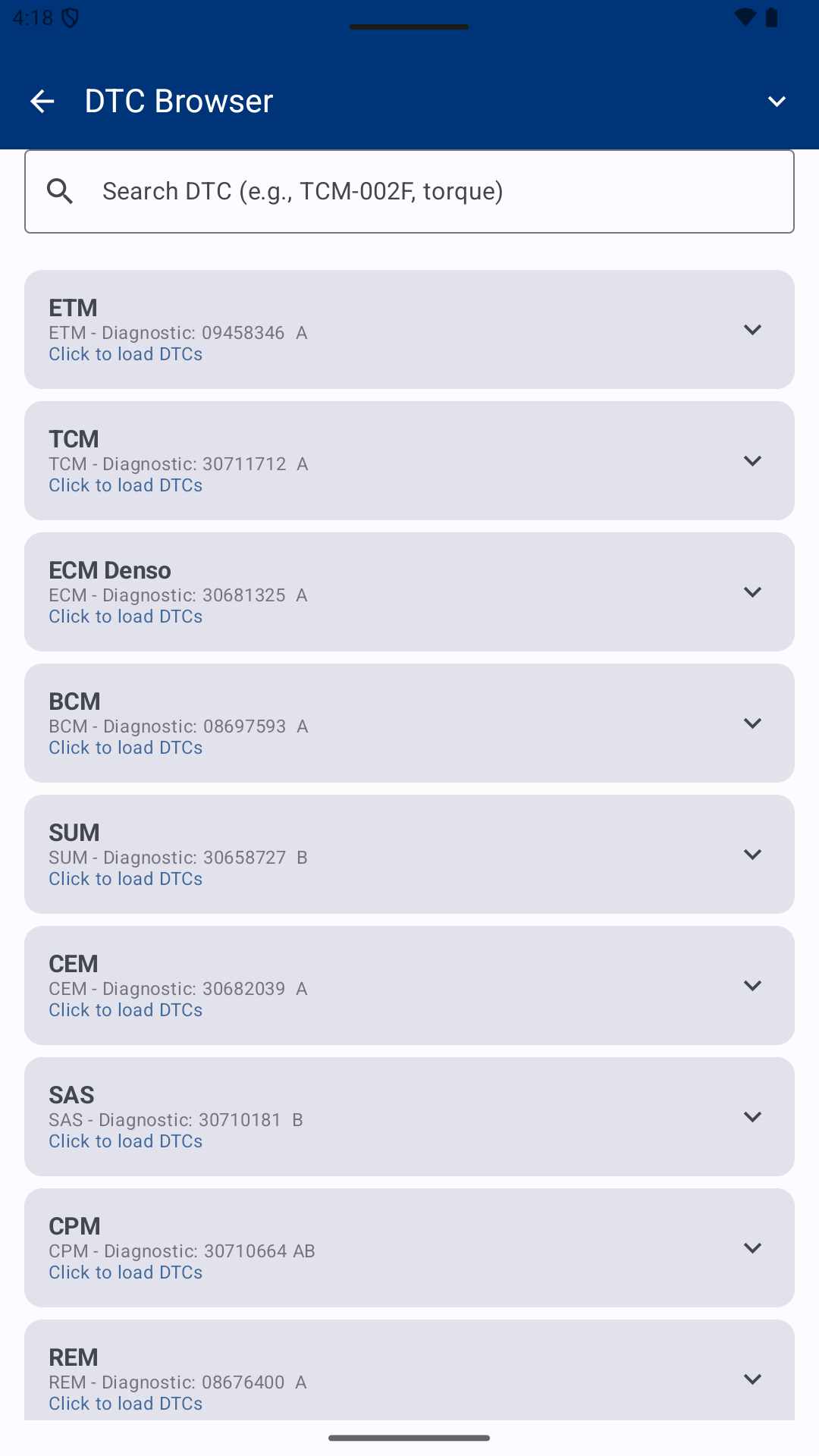Image resolution: width=819 pixels, height=1456 pixels.
Task: Tap the search magnifier icon
Action: point(60,191)
